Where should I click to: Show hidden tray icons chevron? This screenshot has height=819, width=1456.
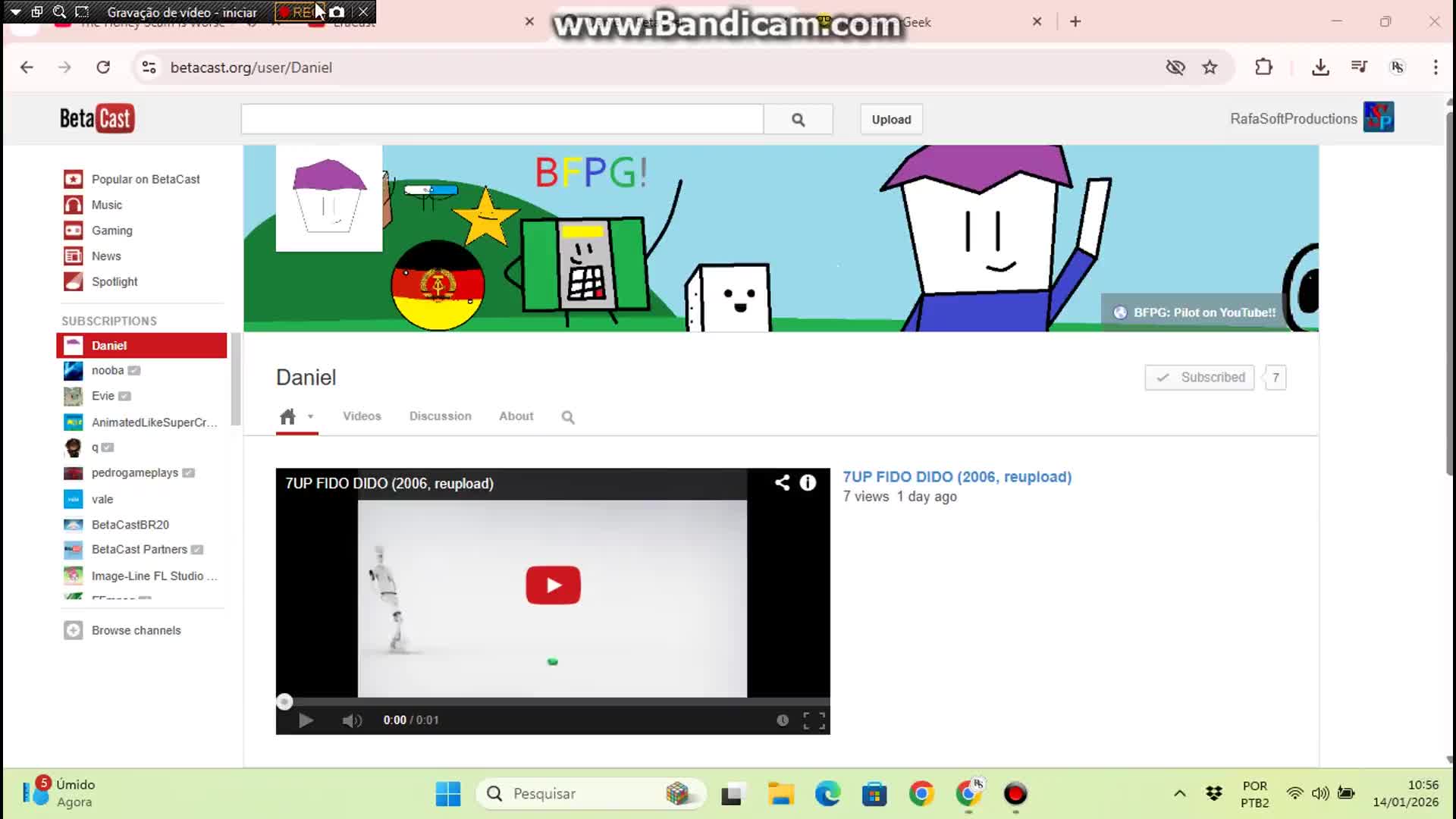click(x=1179, y=794)
